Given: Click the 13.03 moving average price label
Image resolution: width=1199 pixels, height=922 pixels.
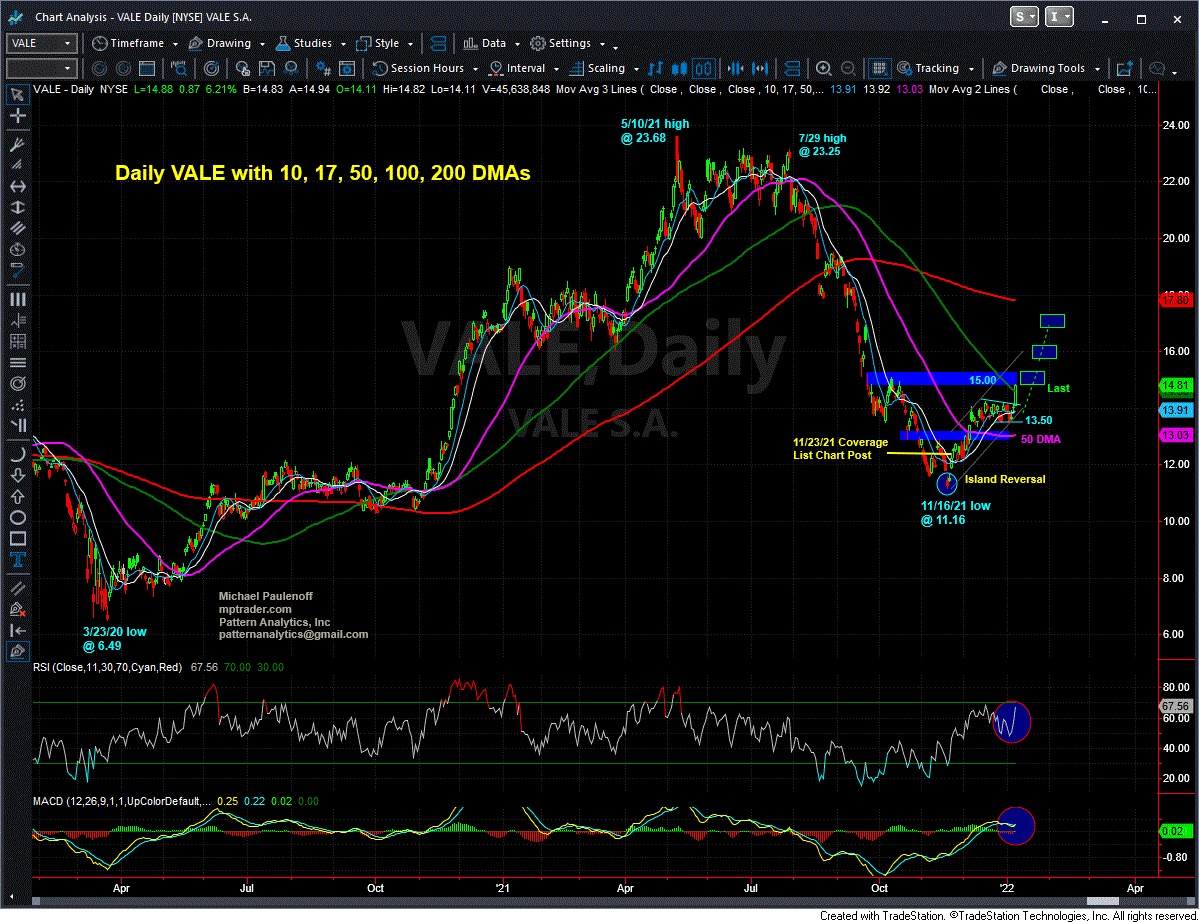Looking at the screenshot, I should (x=1175, y=435).
